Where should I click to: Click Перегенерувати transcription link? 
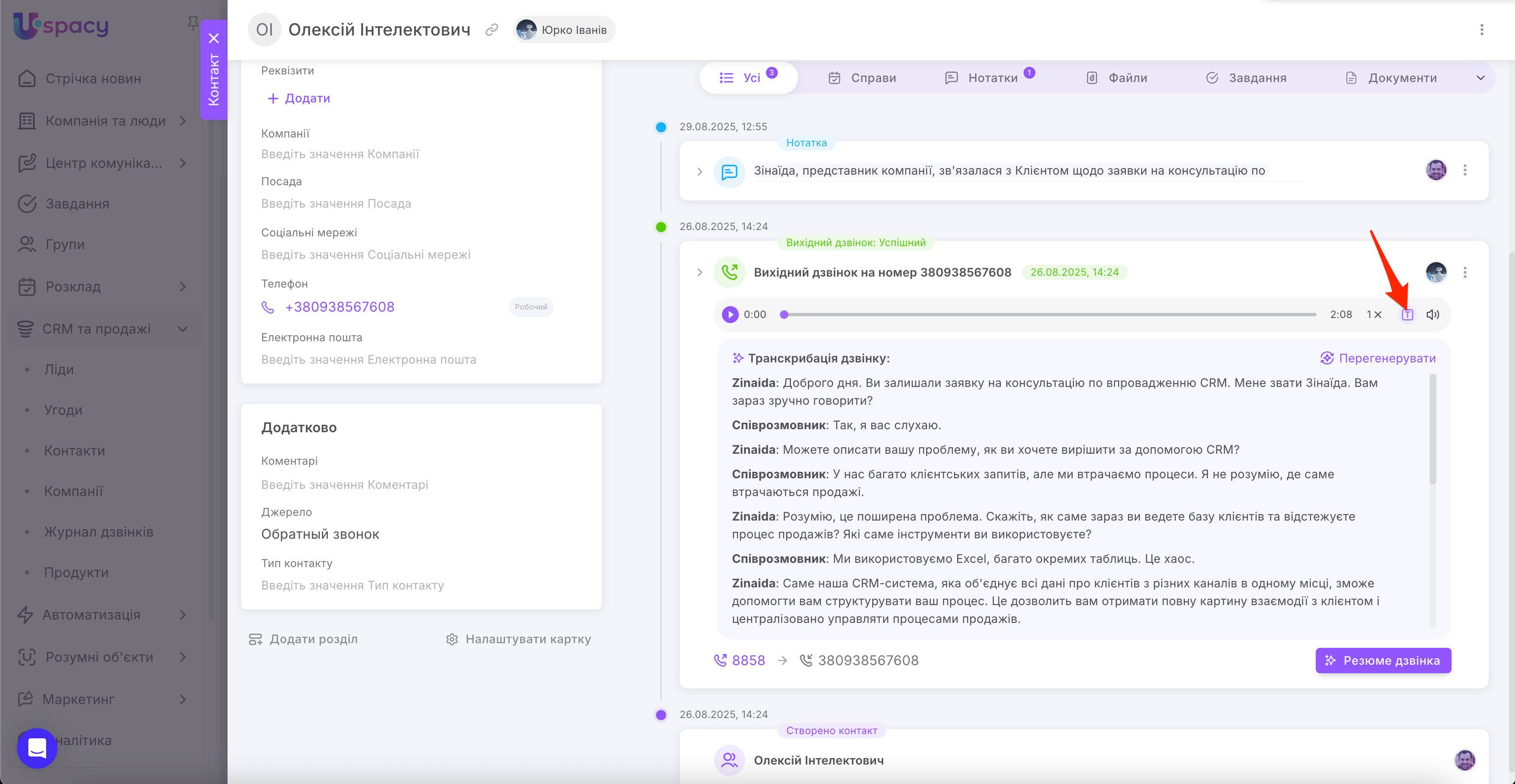[1378, 358]
